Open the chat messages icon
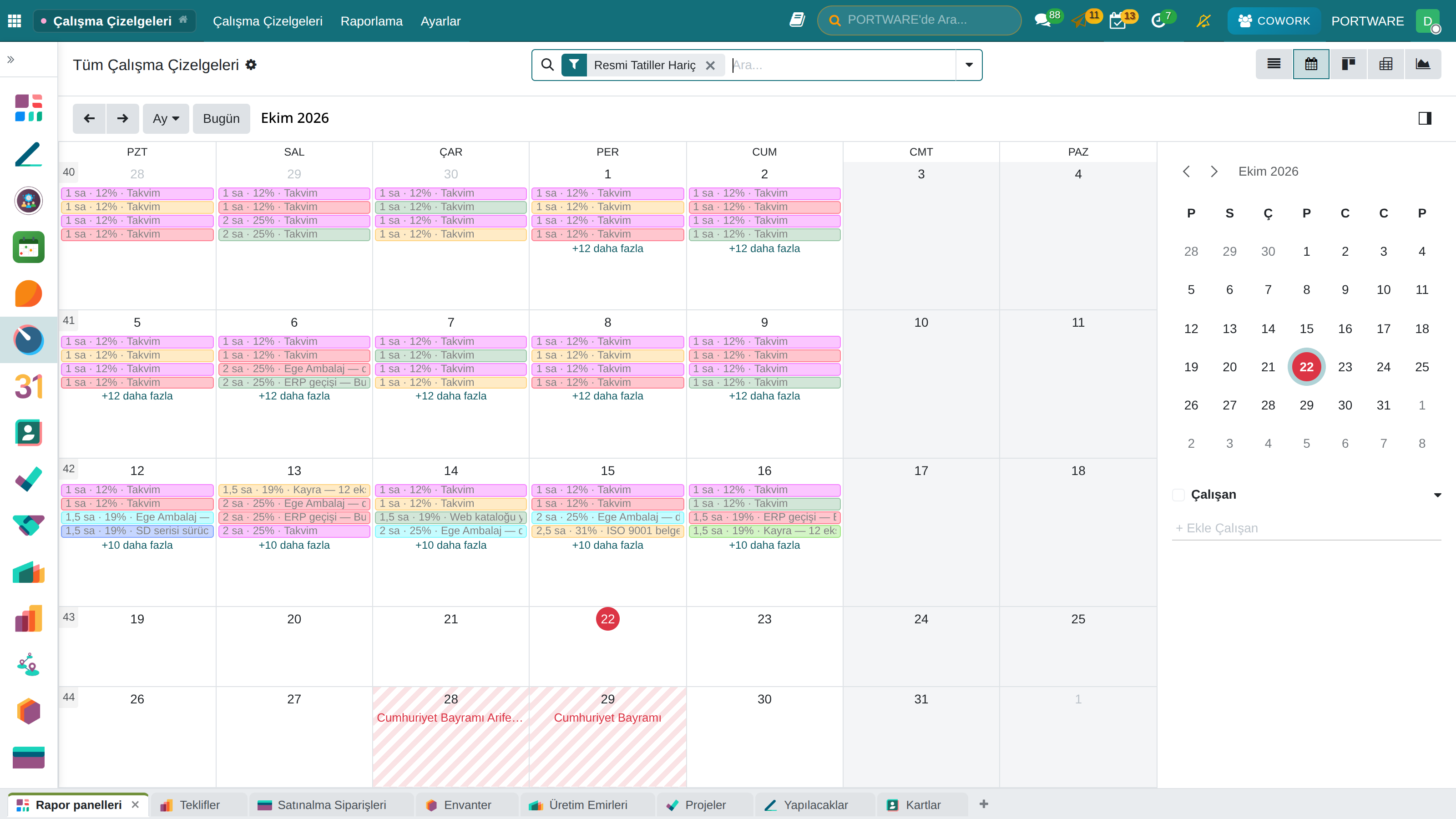The image size is (1456, 819). pyautogui.click(x=1042, y=21)
